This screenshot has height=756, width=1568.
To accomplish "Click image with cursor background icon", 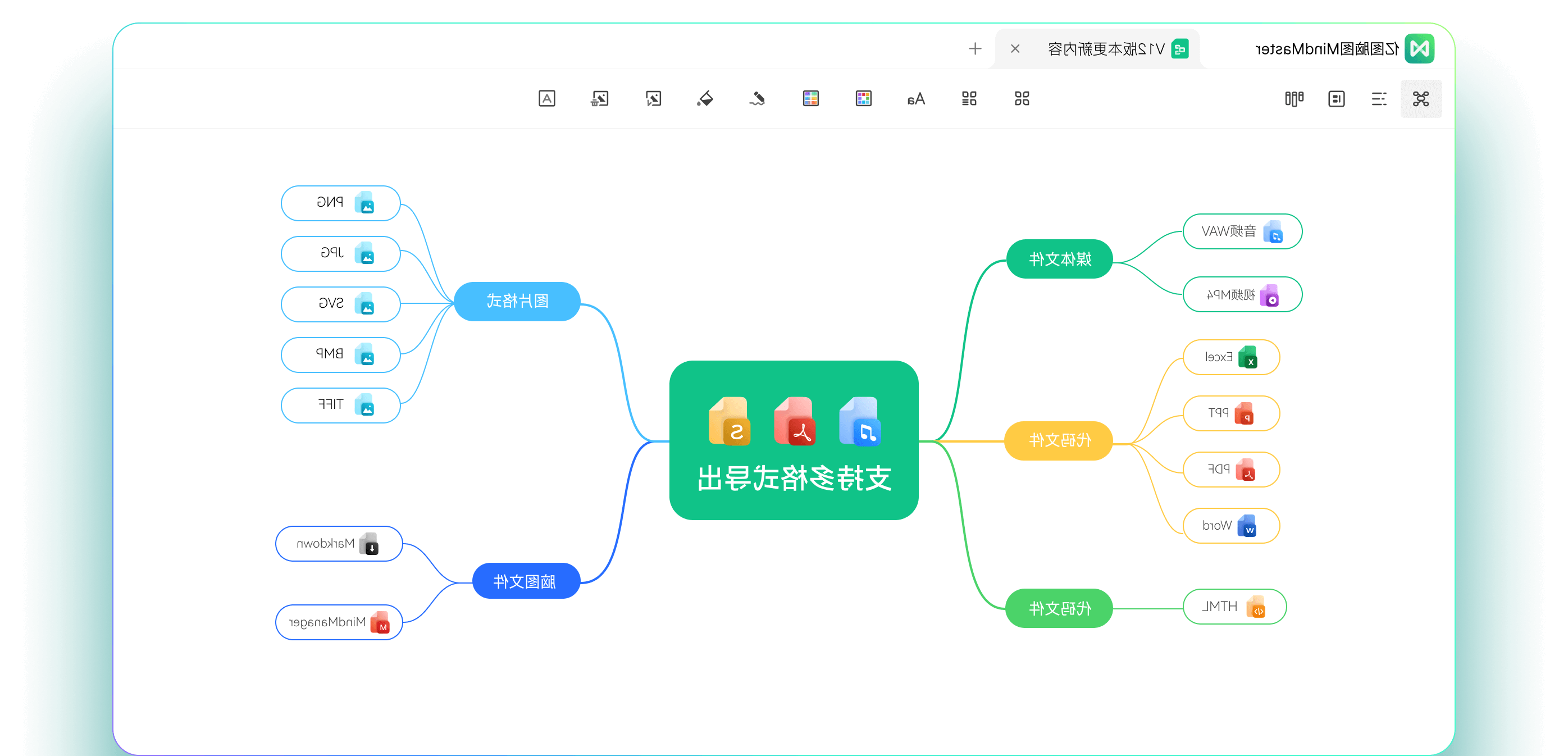I will coord(653,99).
